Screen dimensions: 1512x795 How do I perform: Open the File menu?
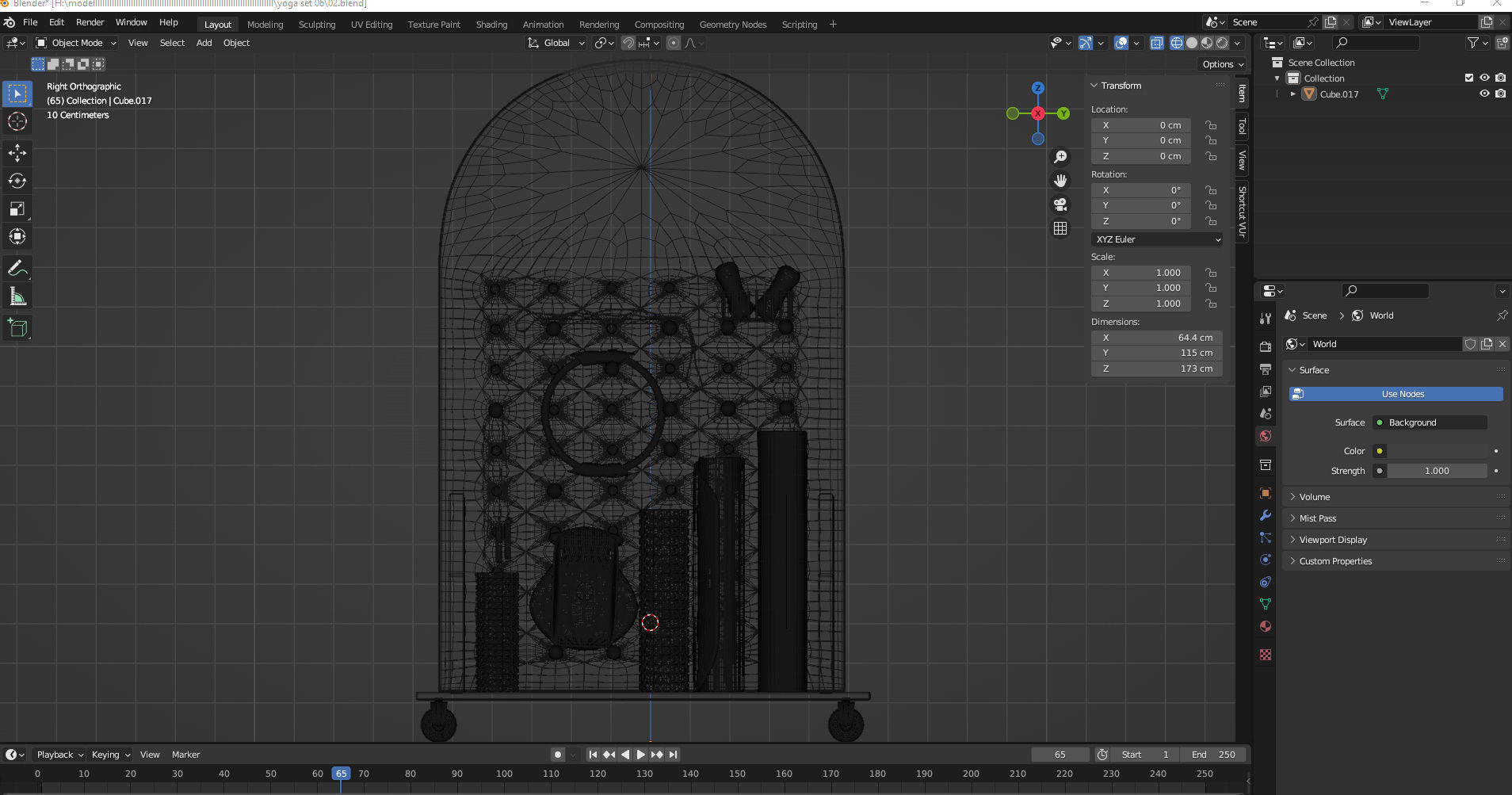[30, 22]
